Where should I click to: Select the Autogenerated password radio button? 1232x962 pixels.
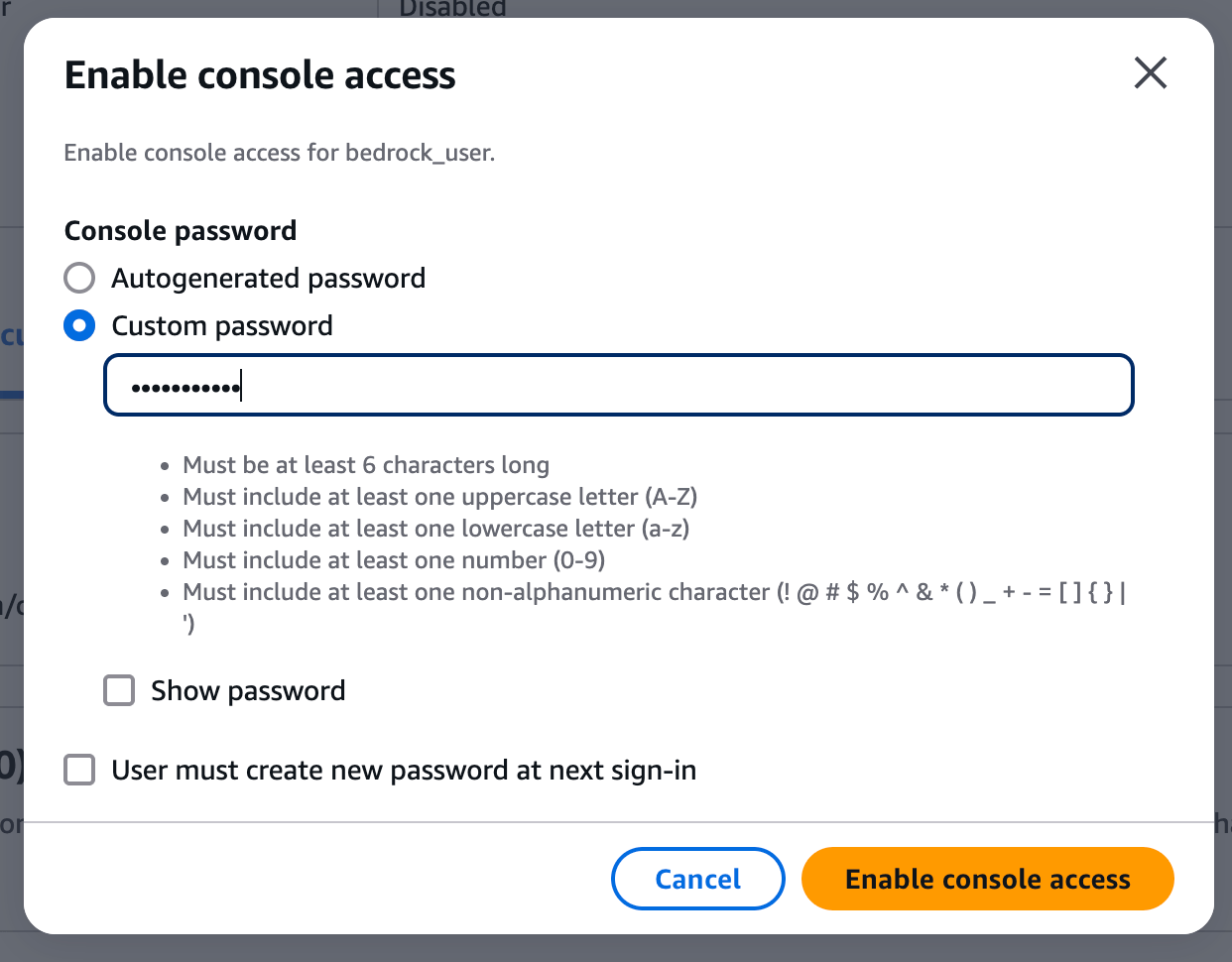tap(79, 278)
